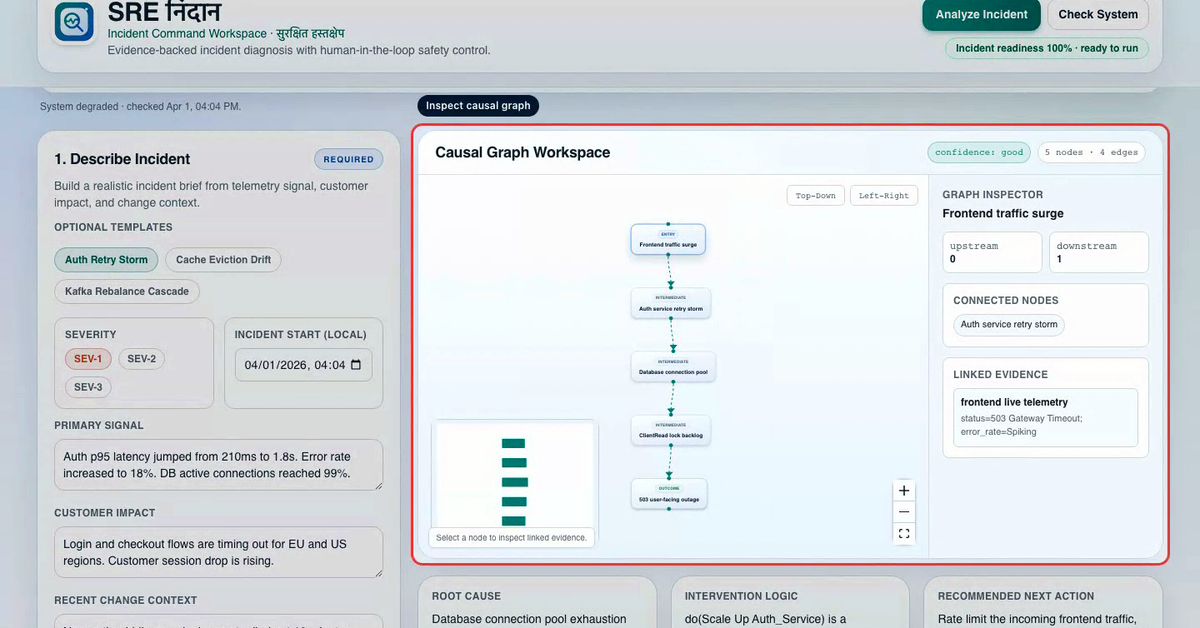The image size is (1200, 628).
Task: Open Inspect causal graph pill
Action: pos(478,105)
